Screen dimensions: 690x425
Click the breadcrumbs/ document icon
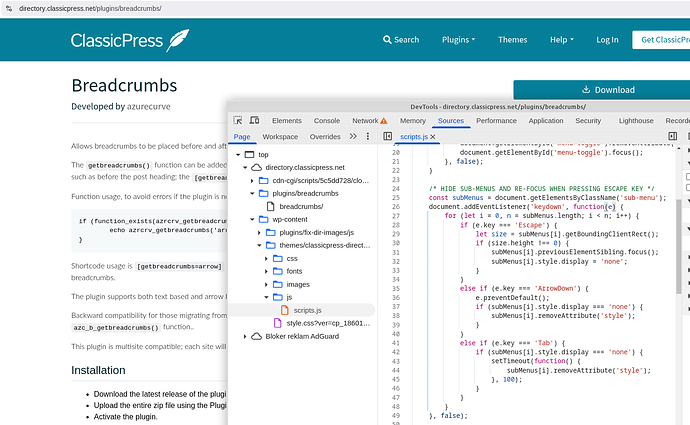(x=271, y=206)
